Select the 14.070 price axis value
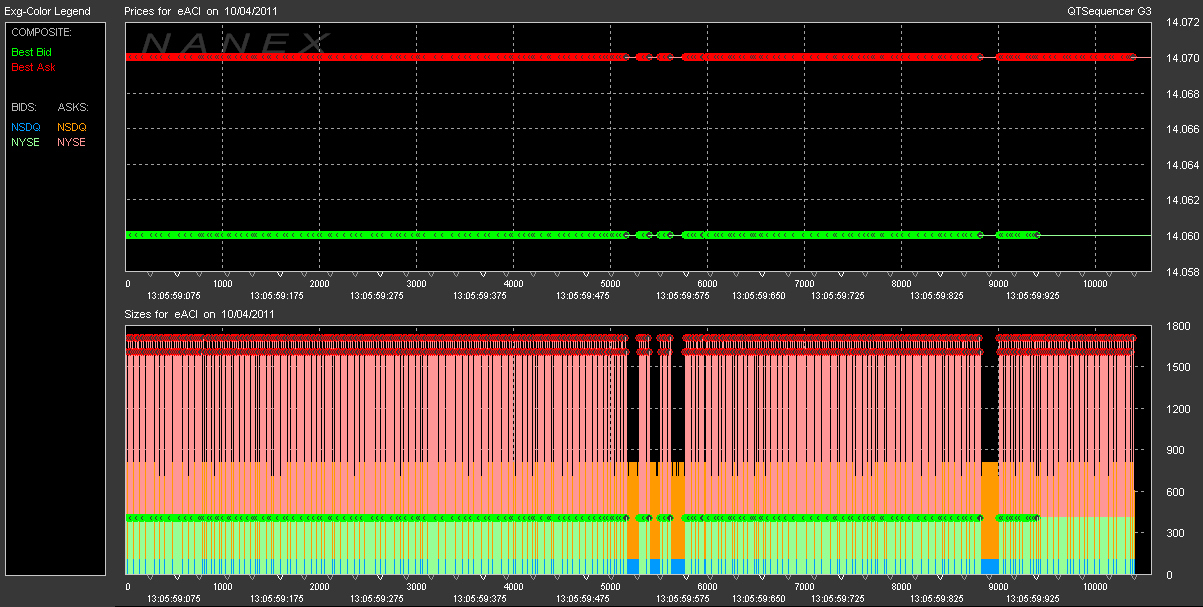Image resolution: width=1203 pixels, height=607 pixels. [x=1183, y=58]
